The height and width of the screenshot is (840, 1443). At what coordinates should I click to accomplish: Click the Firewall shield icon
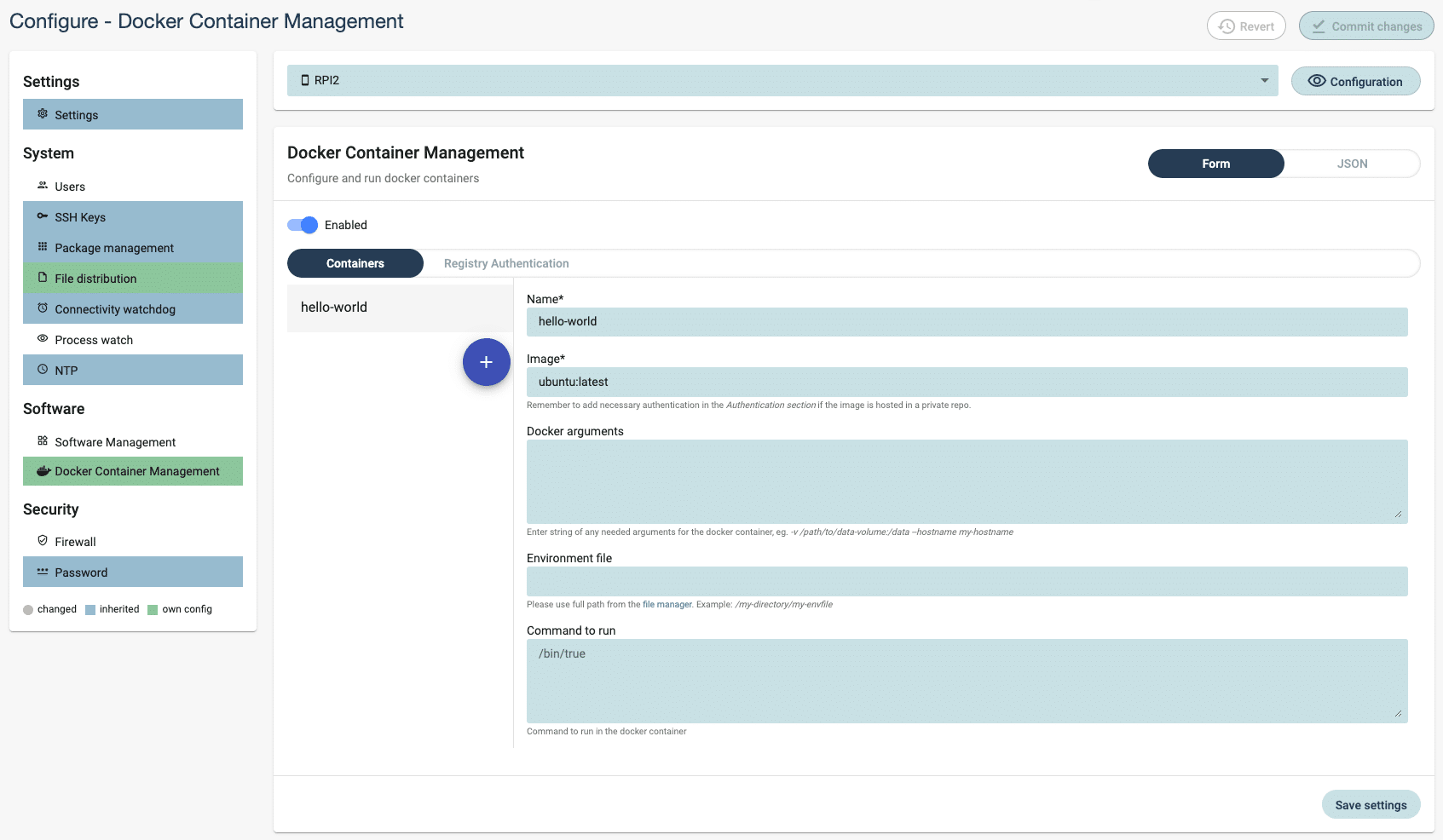point(43,541)
